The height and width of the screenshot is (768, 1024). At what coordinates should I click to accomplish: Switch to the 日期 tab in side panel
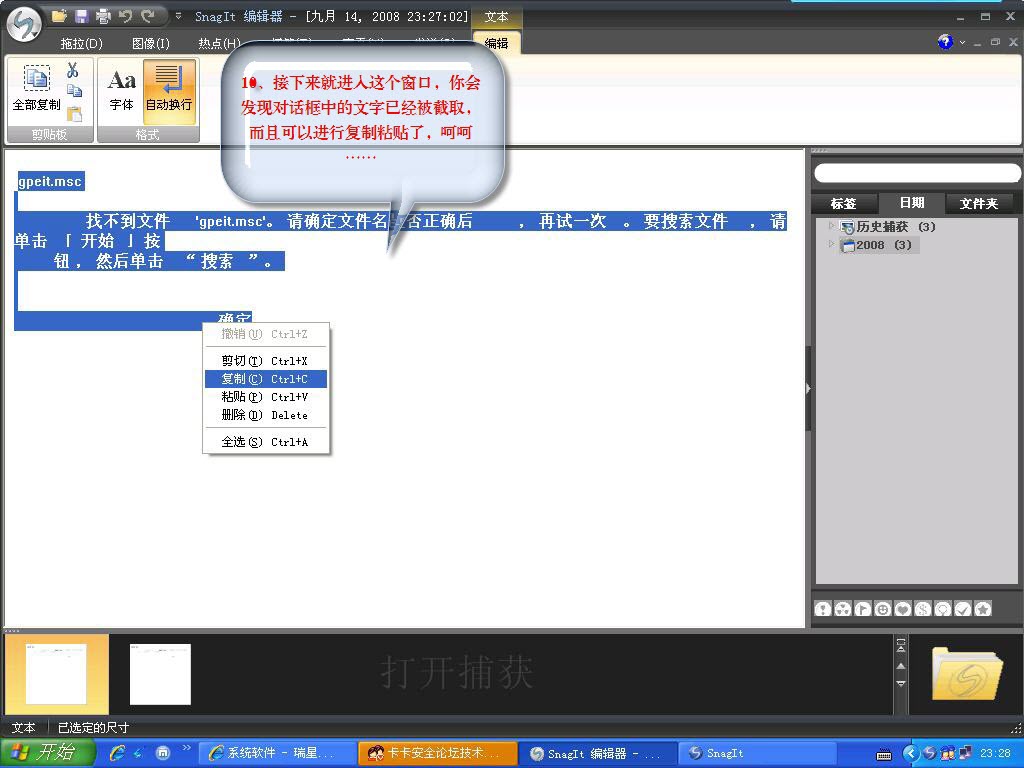pos(911,203)
